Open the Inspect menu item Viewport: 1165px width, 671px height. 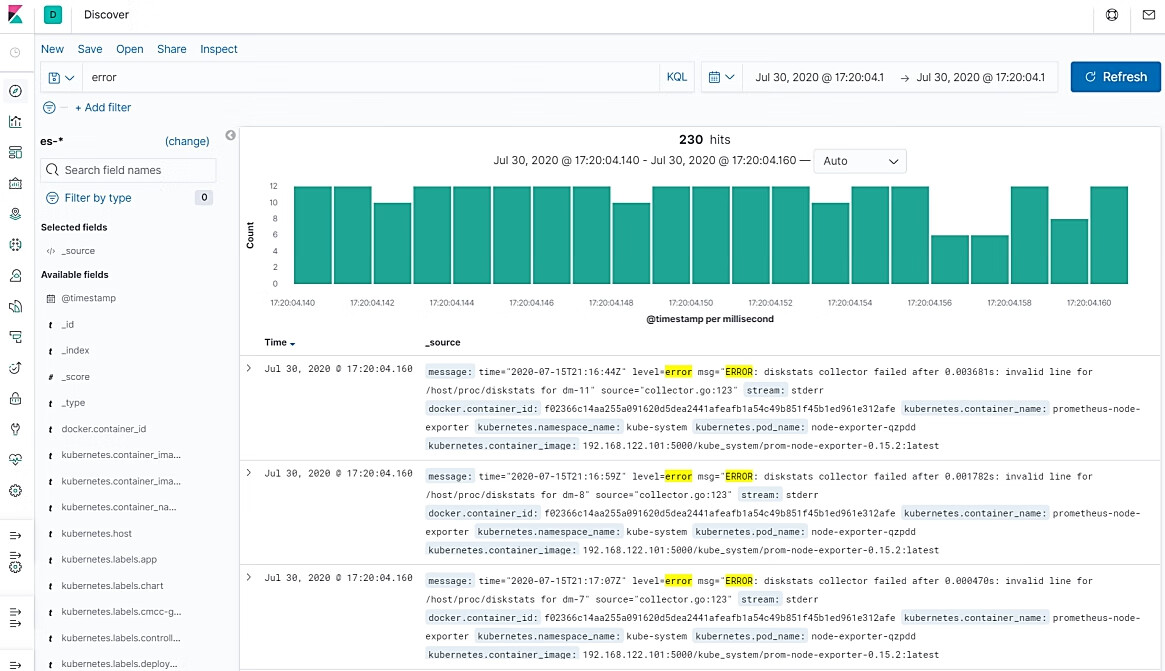point(218,49)
